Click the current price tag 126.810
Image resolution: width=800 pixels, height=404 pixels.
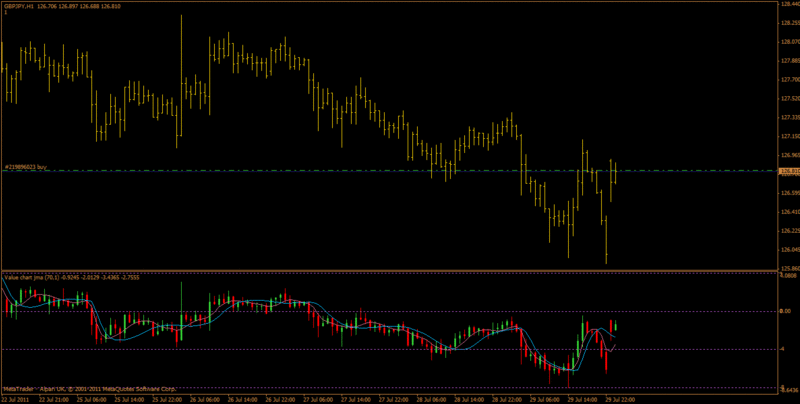(x=788, y=171)
